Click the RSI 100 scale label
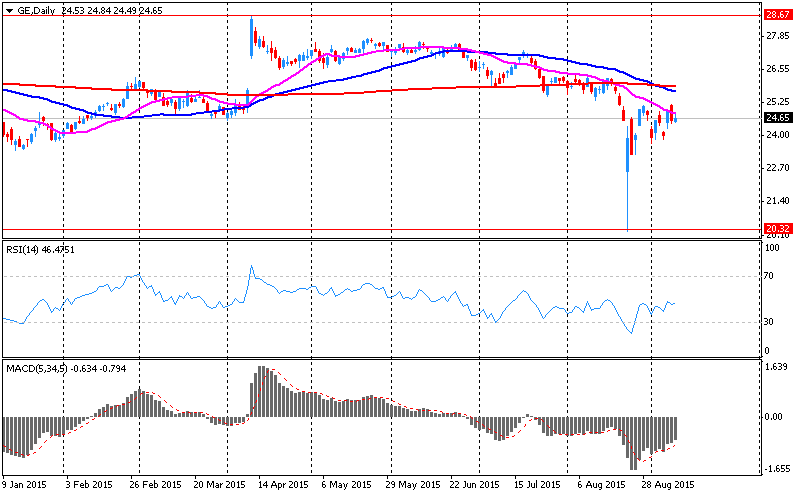Image resolution: width=801 pixels, height=493 pixels. [x=772, y=248]
